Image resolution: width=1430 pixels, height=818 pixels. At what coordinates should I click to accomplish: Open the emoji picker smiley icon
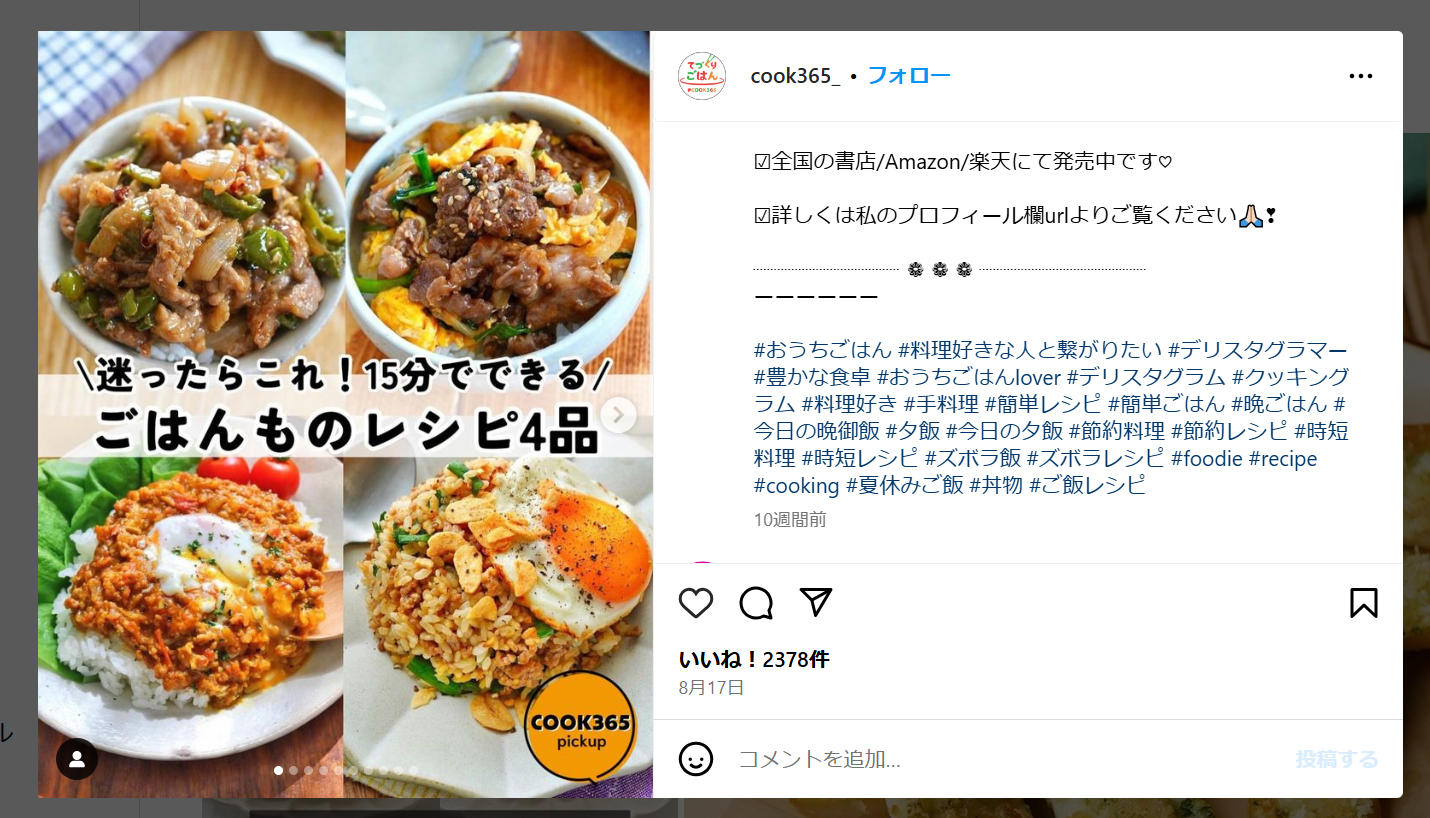(x=696, y=759)
